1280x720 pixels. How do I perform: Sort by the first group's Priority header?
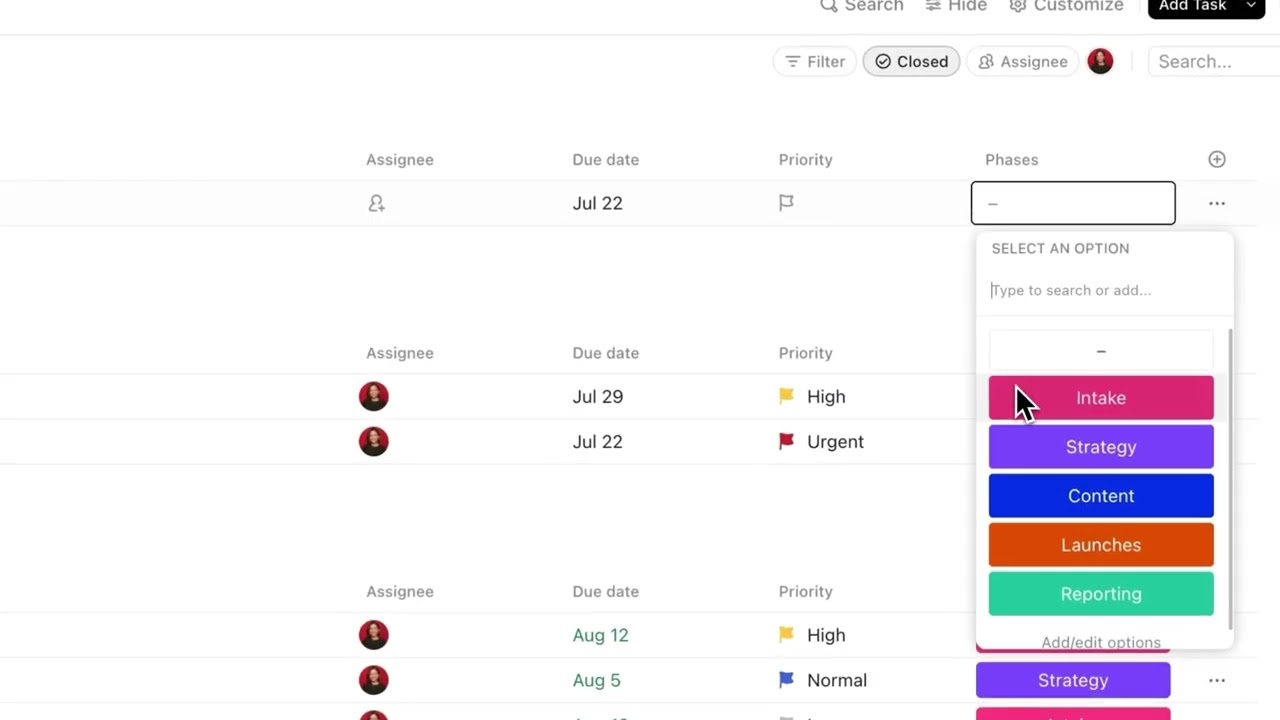coord(805,160)
